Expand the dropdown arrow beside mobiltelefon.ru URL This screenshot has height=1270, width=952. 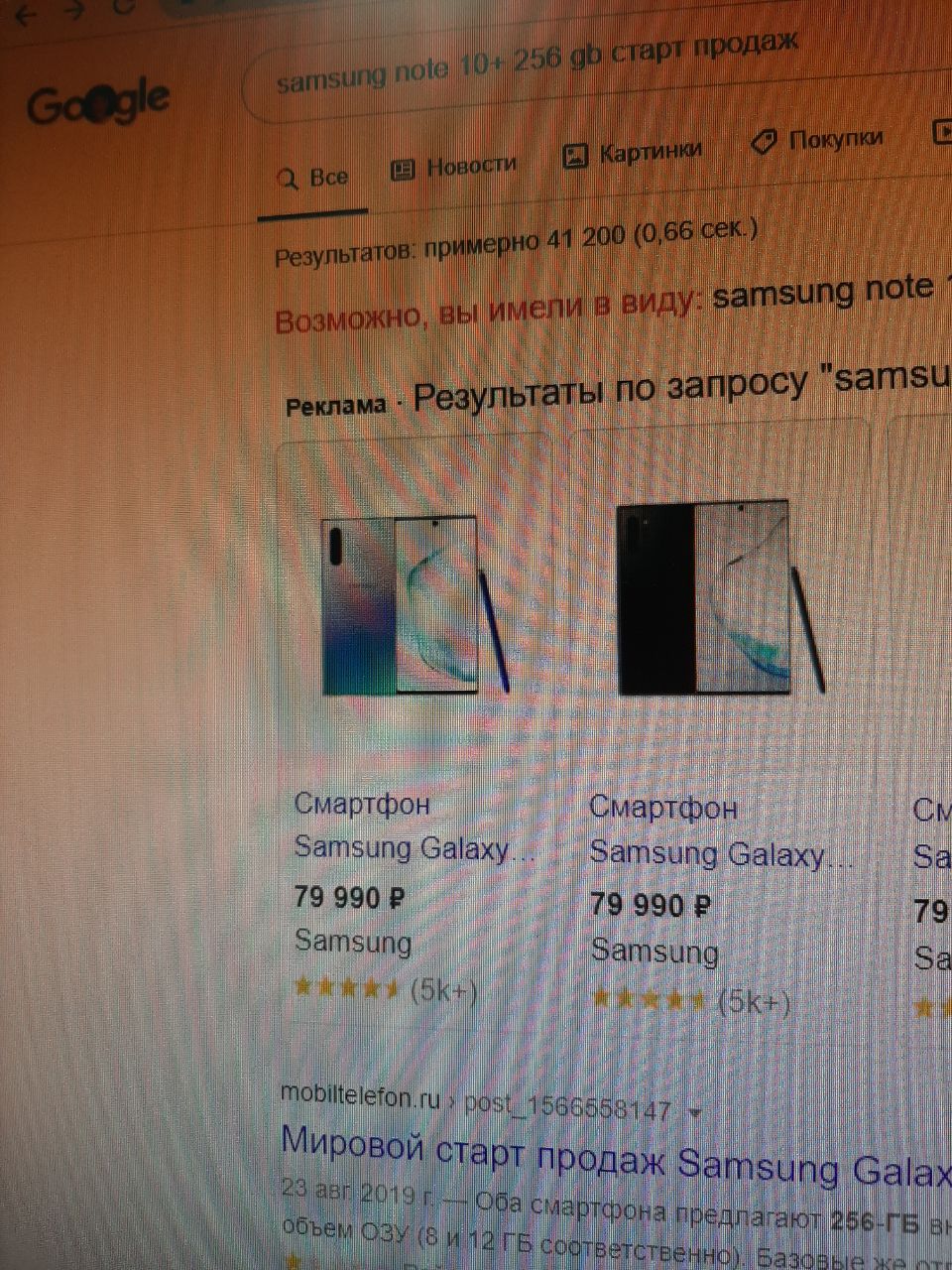coord(695,1113)
